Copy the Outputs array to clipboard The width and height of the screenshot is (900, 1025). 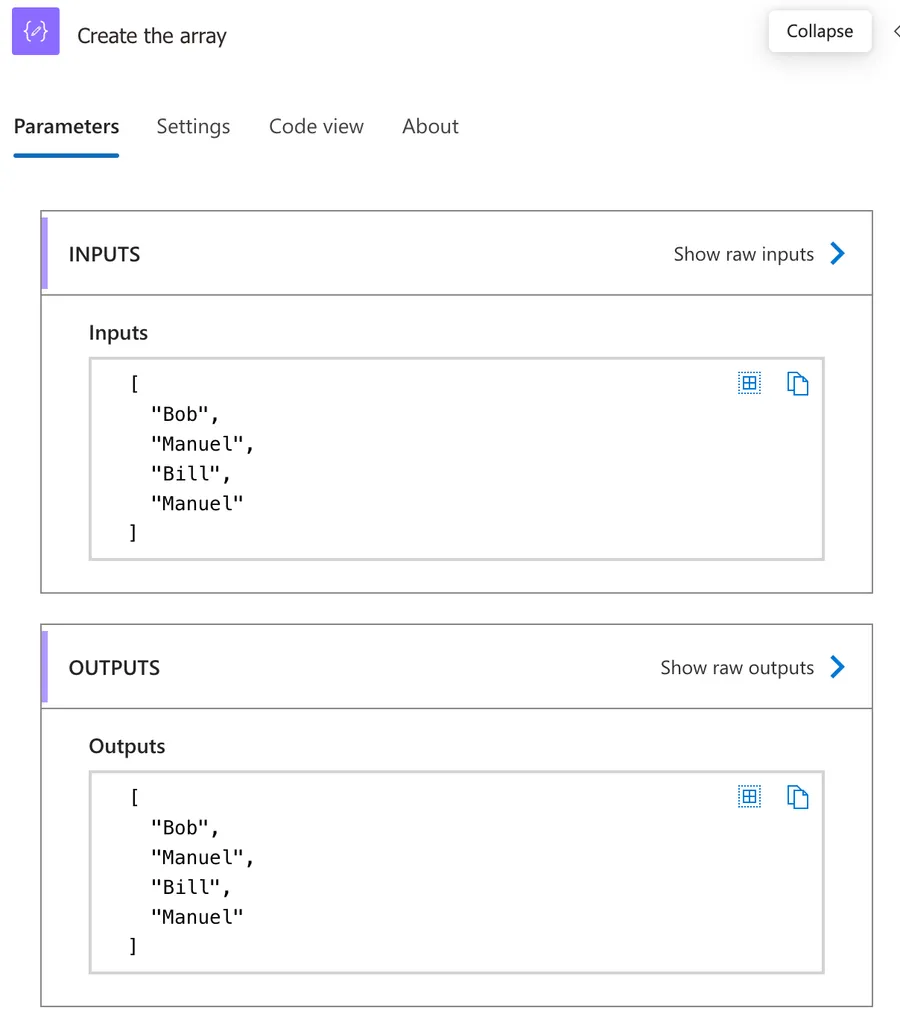click(797, 796)
